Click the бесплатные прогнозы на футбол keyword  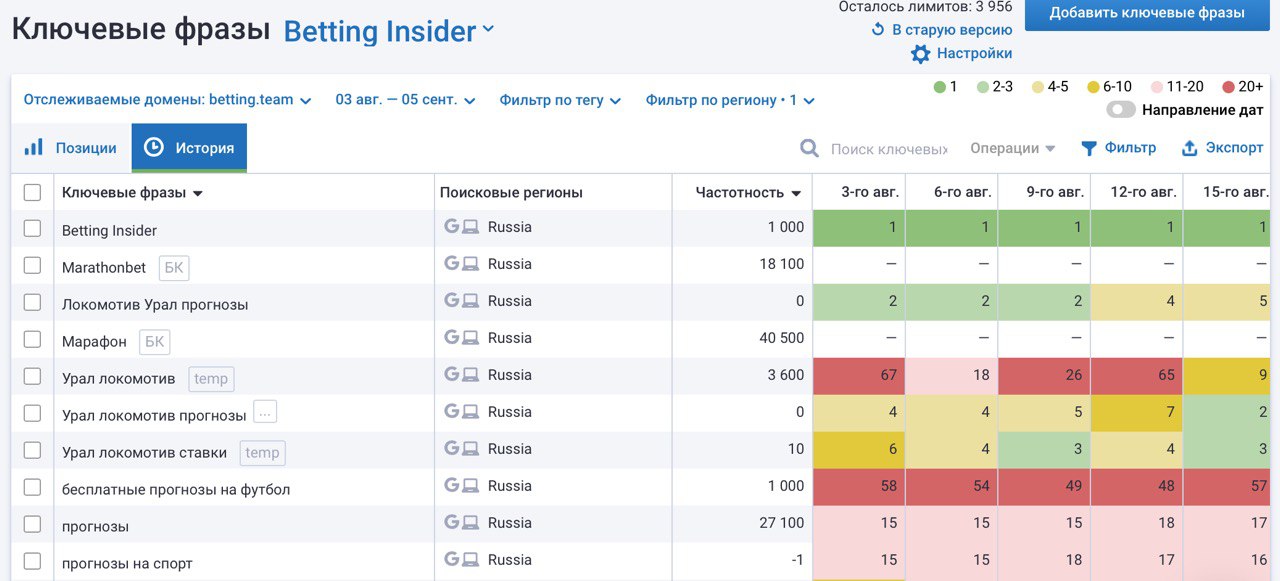(176, 490)
